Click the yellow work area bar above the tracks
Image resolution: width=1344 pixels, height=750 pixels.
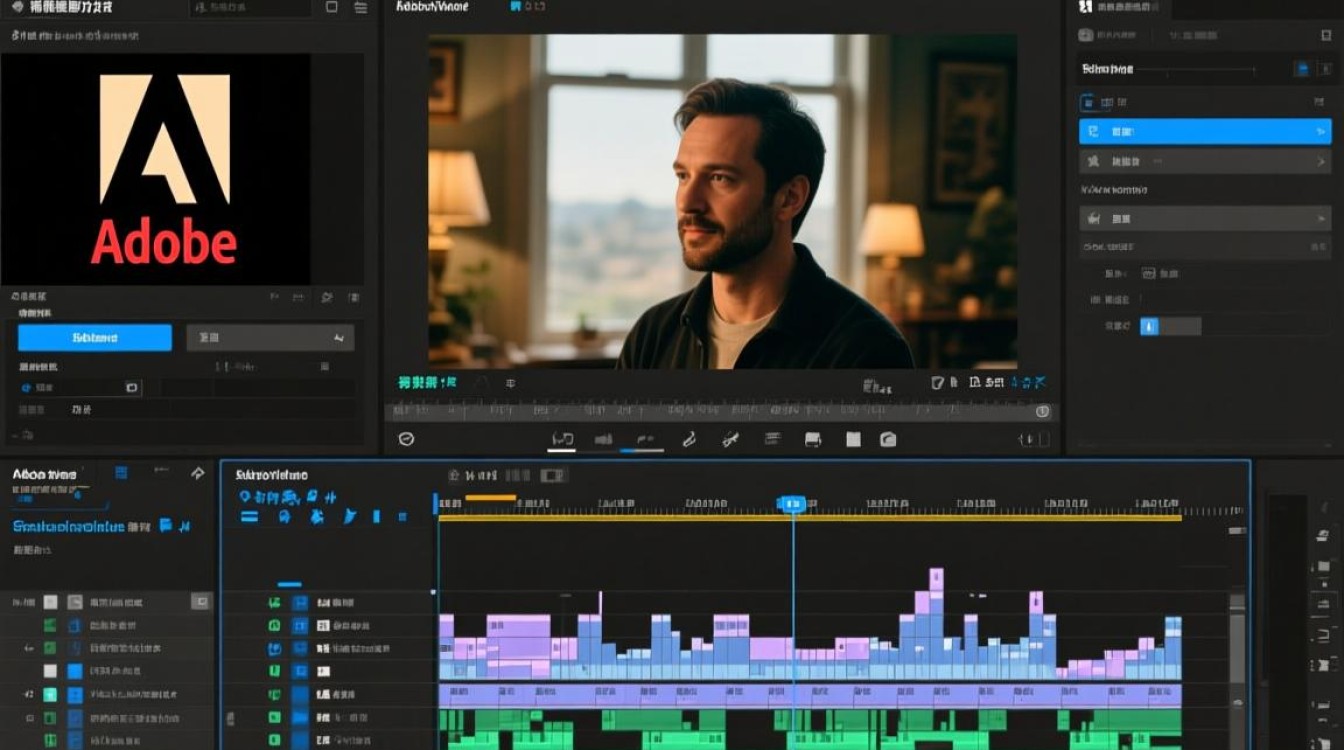[810, 518]
